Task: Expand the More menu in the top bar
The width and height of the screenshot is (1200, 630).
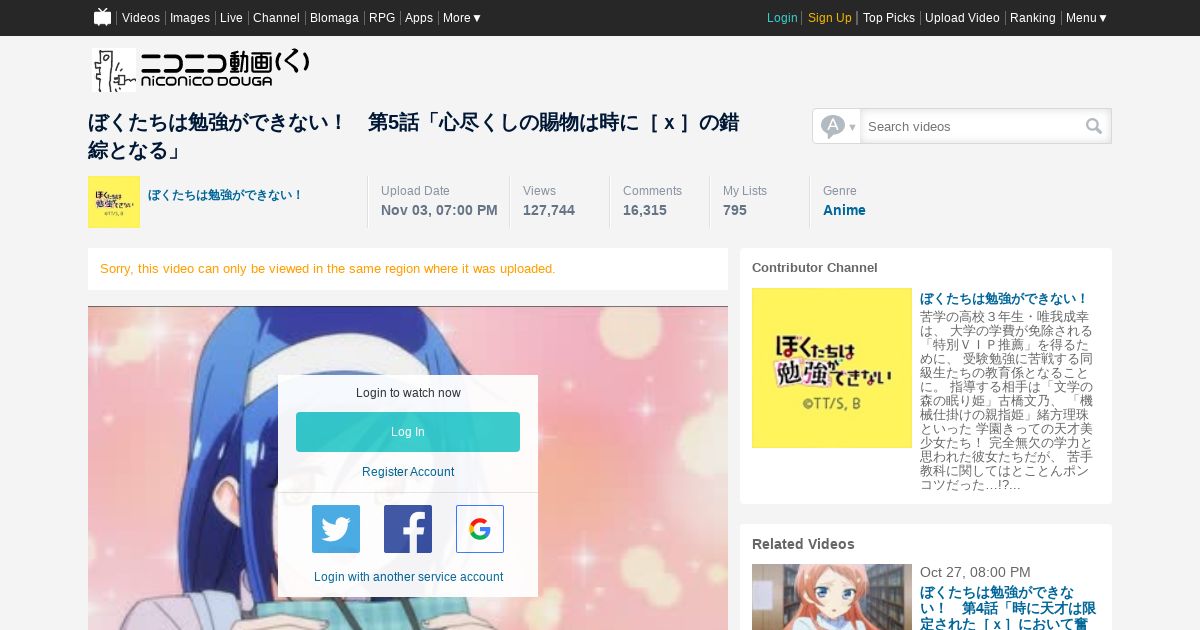Action: pyautogui.click(x=462, y=18)
